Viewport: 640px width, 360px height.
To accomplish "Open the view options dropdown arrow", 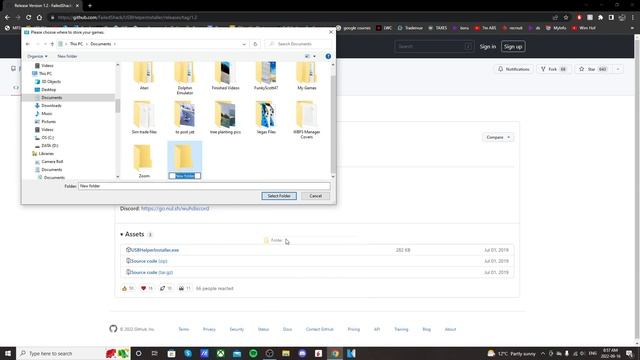I will 314,56.
